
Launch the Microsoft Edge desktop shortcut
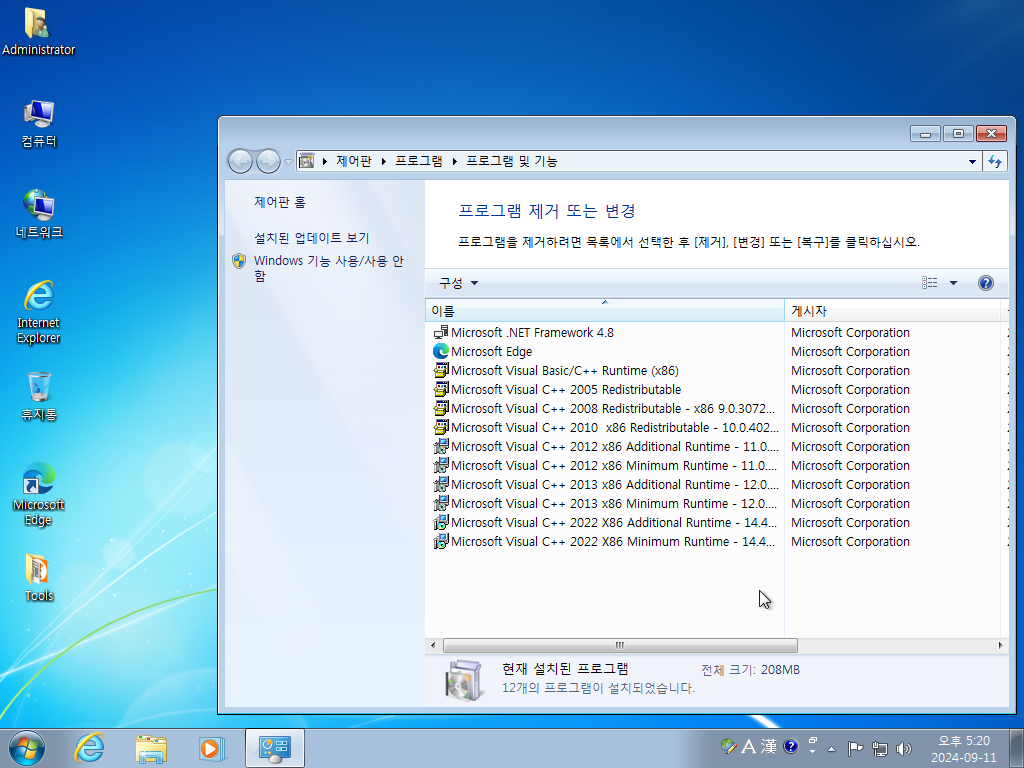point(39,494)
